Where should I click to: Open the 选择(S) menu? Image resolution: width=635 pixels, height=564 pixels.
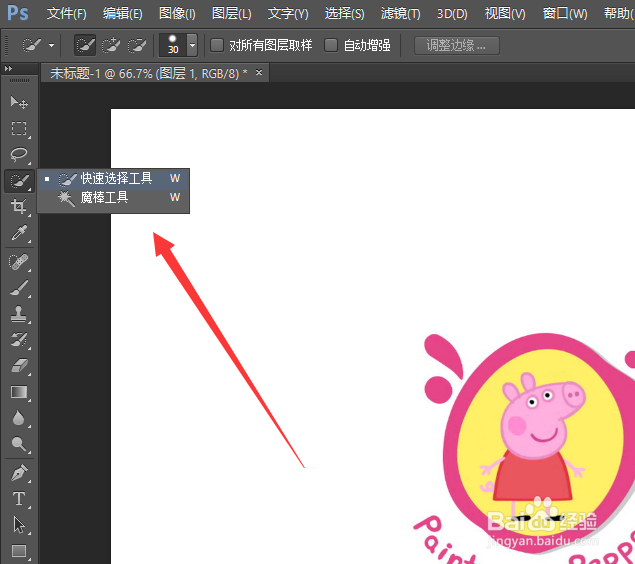click(x=344, y=14)
